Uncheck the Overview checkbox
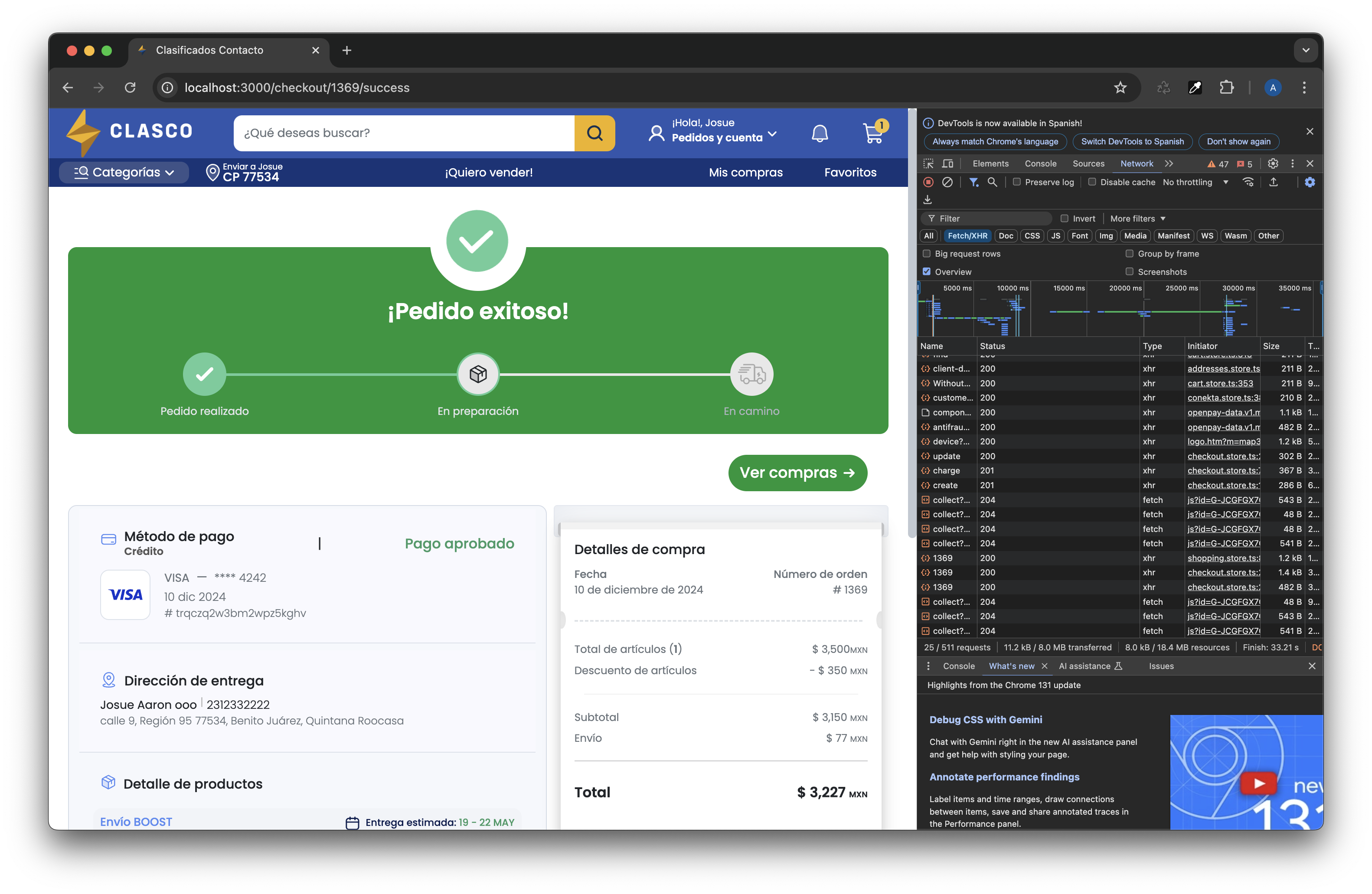This screenshot has width=1372, height=894. click(926, 271)
